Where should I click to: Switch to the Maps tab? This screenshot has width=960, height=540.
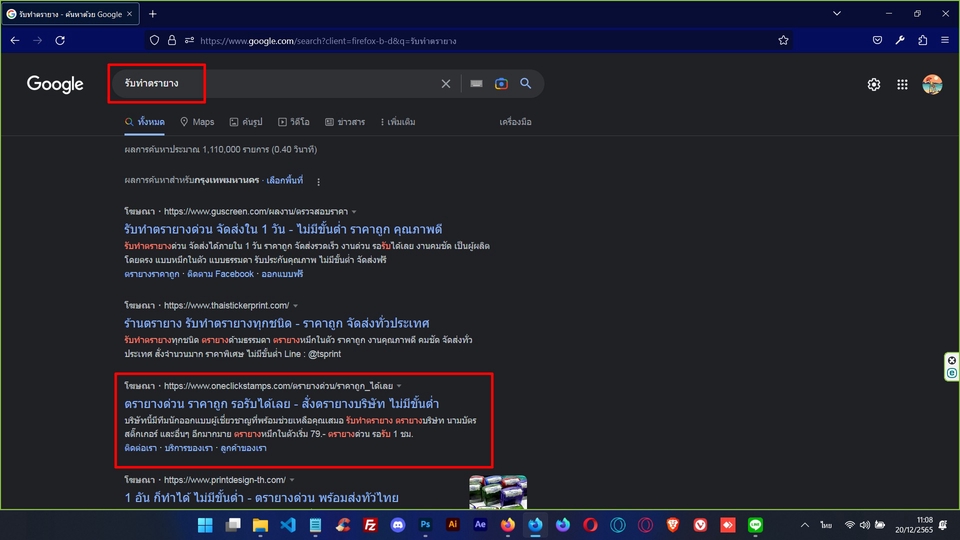(x=197, y=122)
